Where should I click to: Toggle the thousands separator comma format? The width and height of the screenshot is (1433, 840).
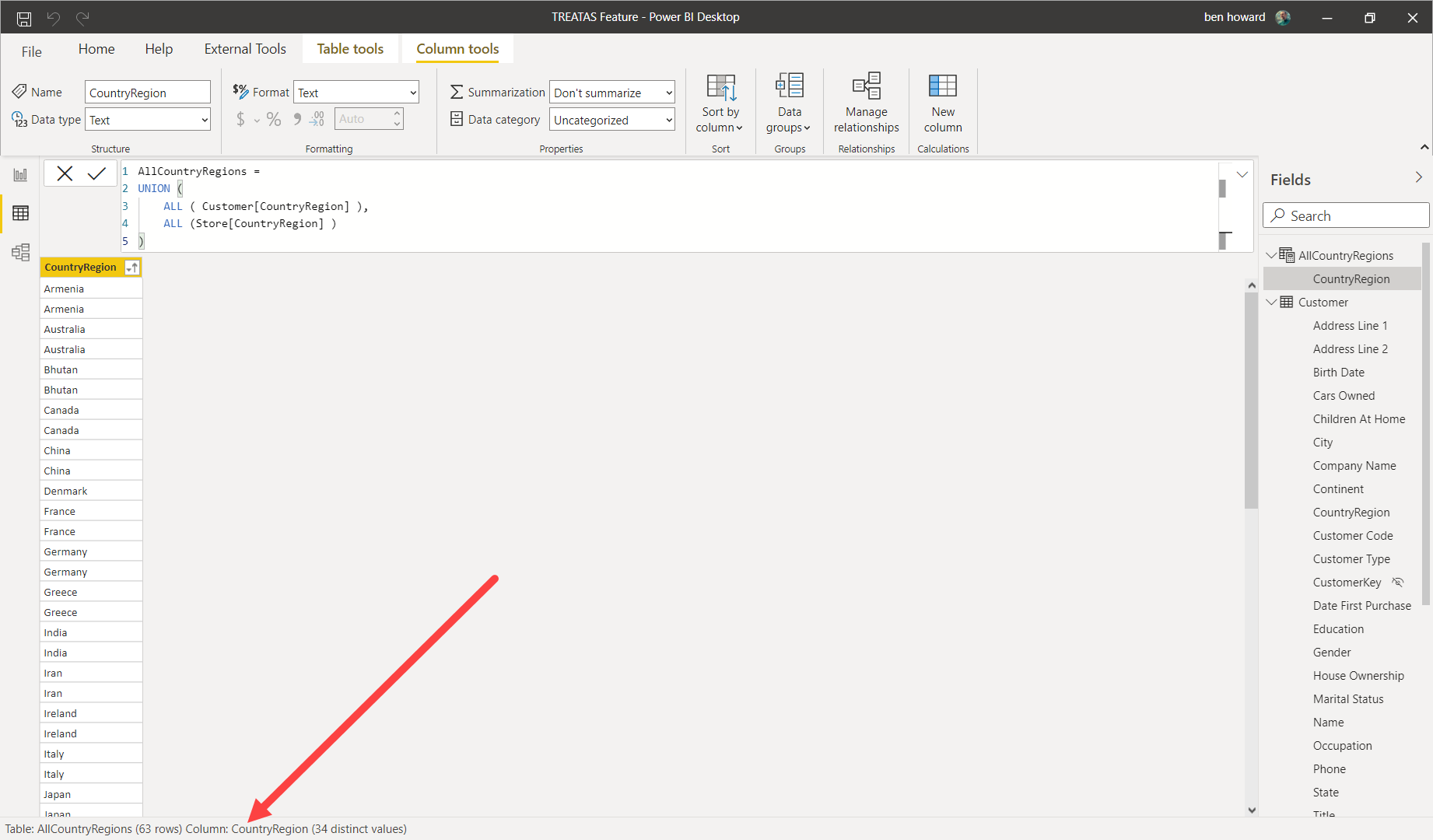point(296,119)
